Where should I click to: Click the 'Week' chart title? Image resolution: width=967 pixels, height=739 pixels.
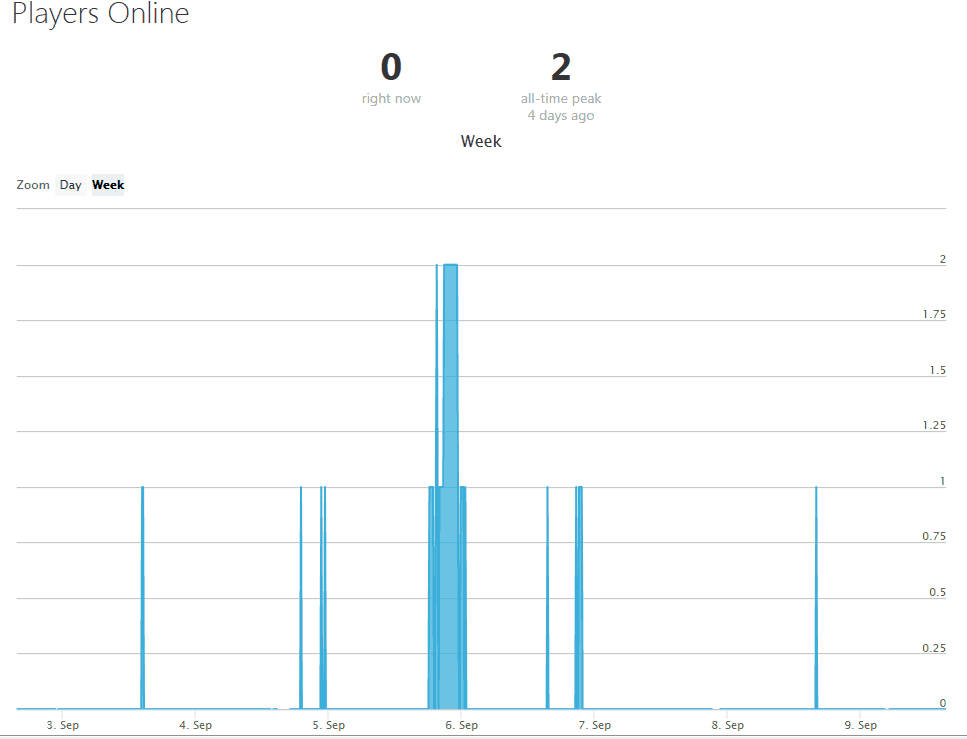(x=481, y=142)
